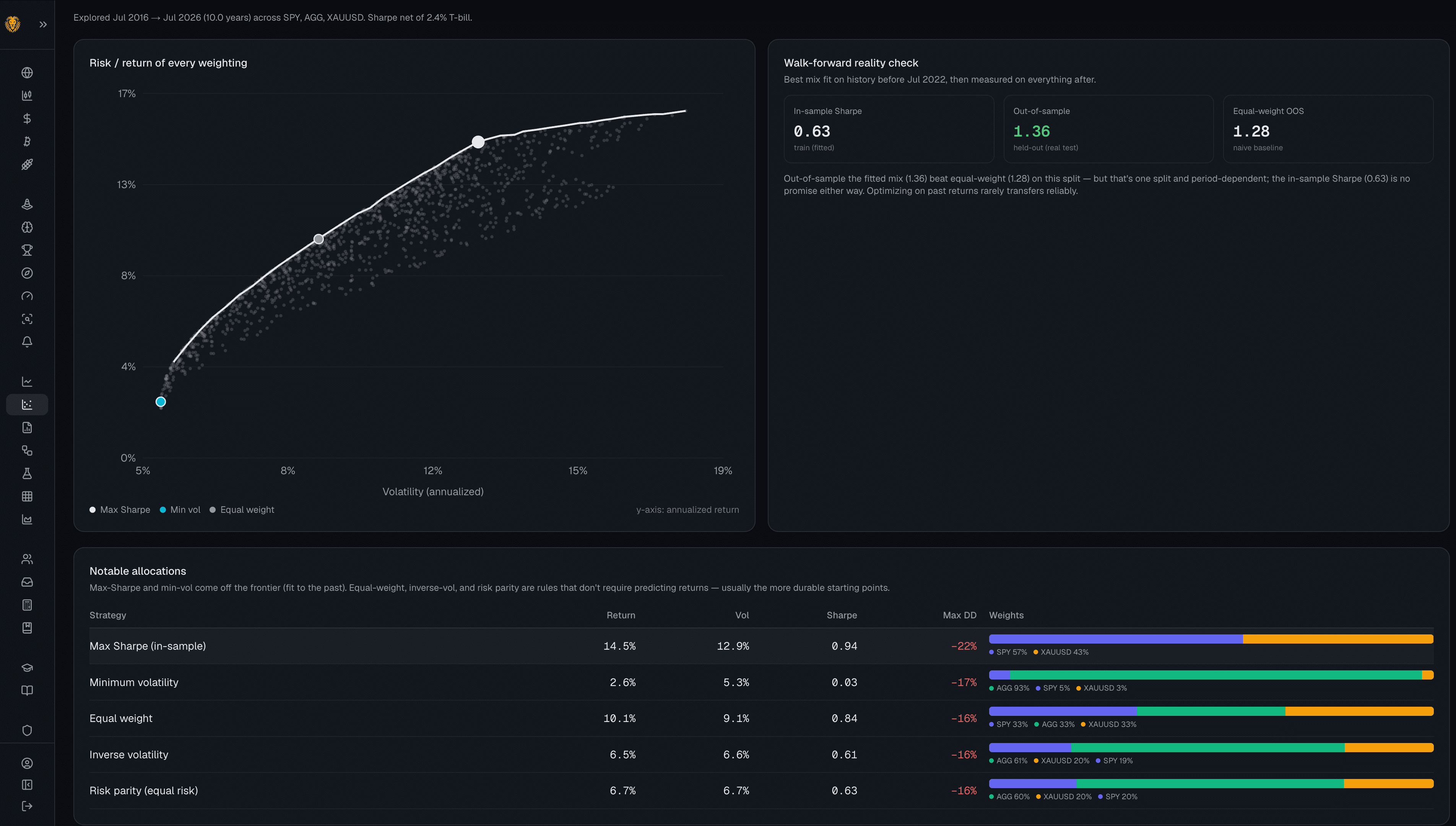Image resolution: width=1456 pixels, height=826 pixels.
Task: Click the -22% max drawdown value
Action: 964,646
